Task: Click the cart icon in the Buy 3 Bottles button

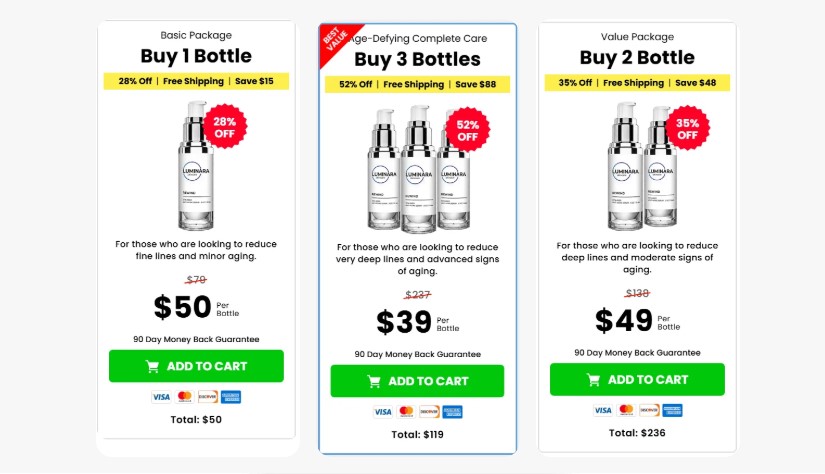Action: tap(373, 381)
